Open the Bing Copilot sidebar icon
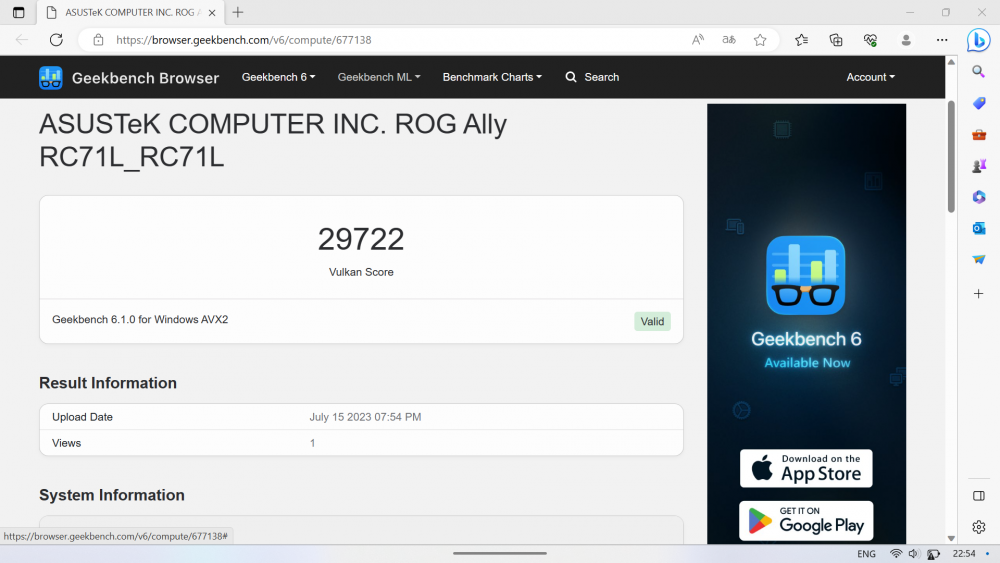 [x=978, y=40]
